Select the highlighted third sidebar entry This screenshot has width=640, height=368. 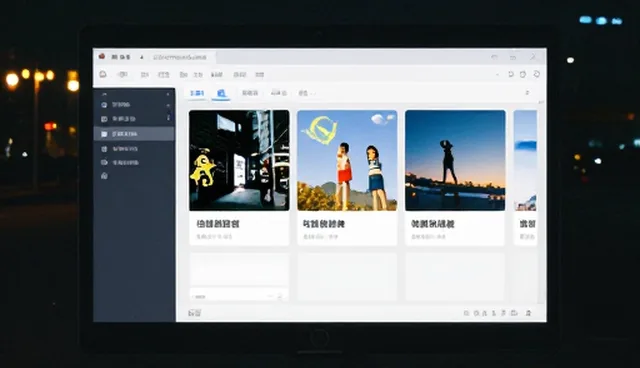tap(134, 134)
